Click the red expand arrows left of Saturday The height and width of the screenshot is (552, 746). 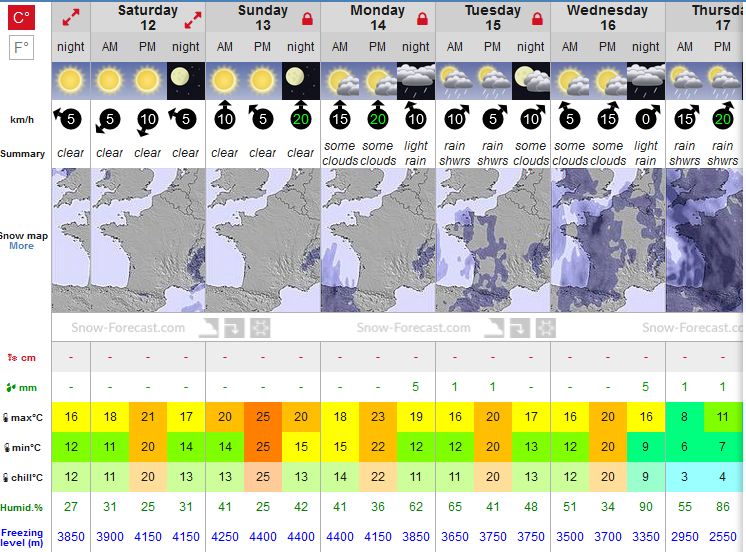click(x=71, y=18)
